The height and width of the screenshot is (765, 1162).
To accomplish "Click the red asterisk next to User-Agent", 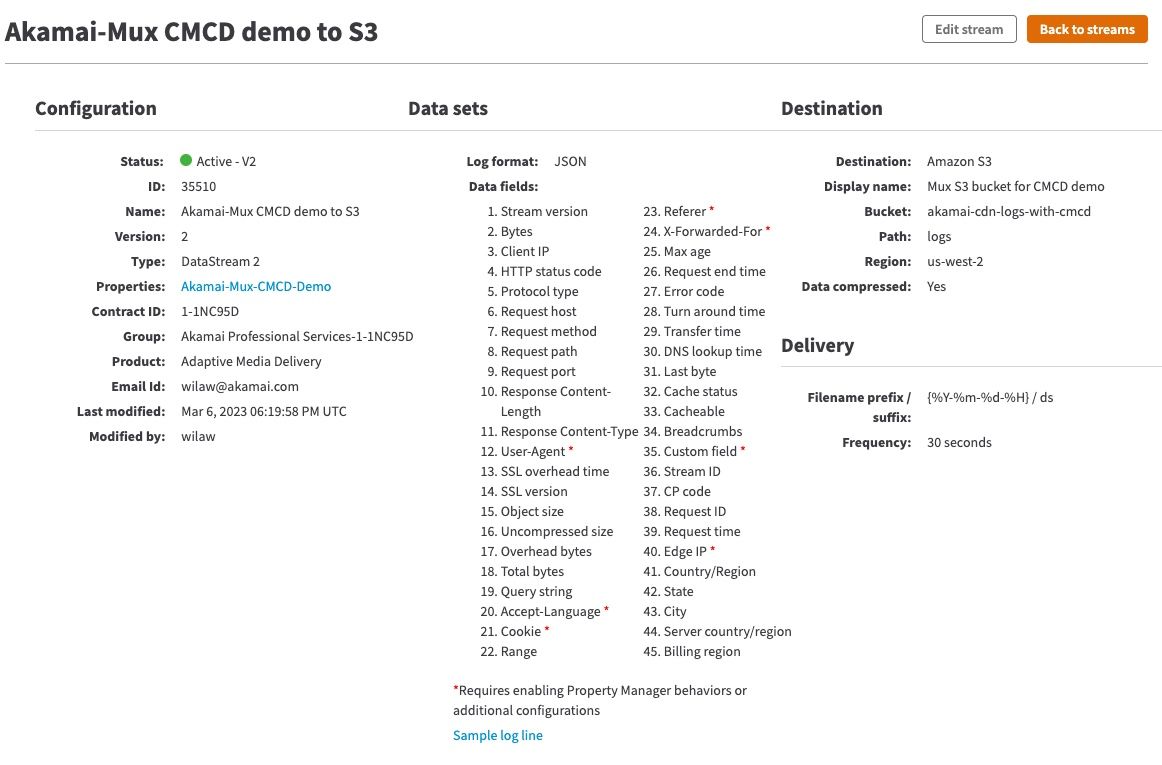I will [571, 450].
